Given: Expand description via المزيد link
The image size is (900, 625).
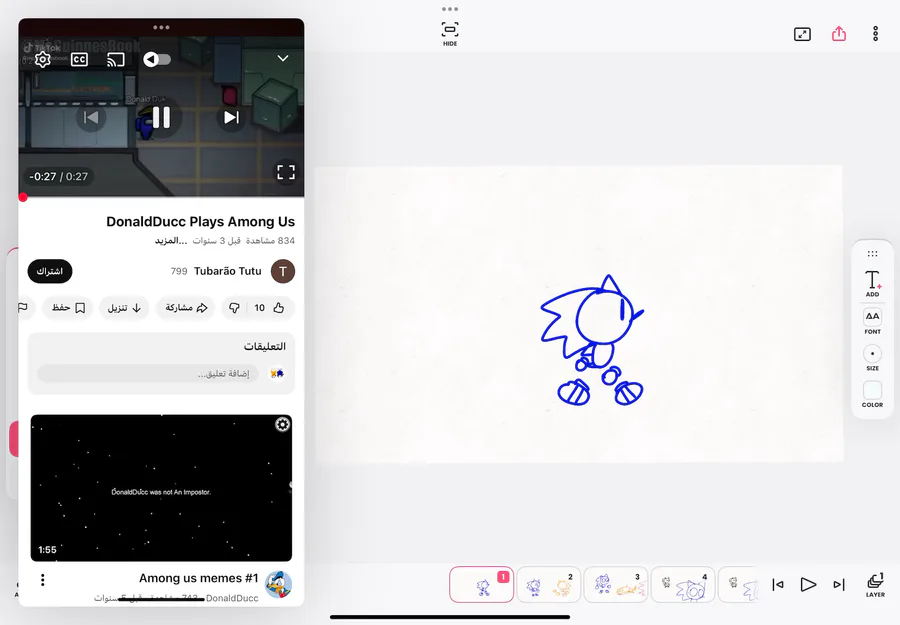Looking at the screenshot, I should 170,240.
